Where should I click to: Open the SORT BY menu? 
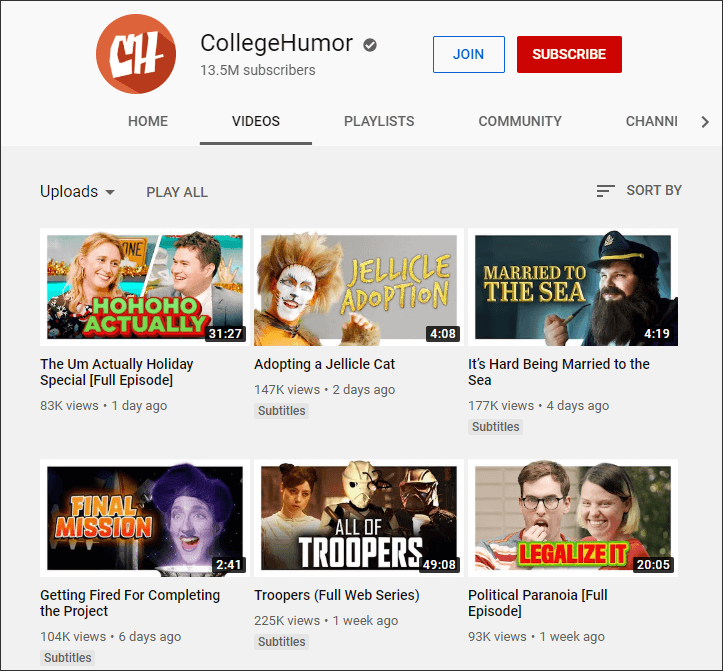point(639,190)
